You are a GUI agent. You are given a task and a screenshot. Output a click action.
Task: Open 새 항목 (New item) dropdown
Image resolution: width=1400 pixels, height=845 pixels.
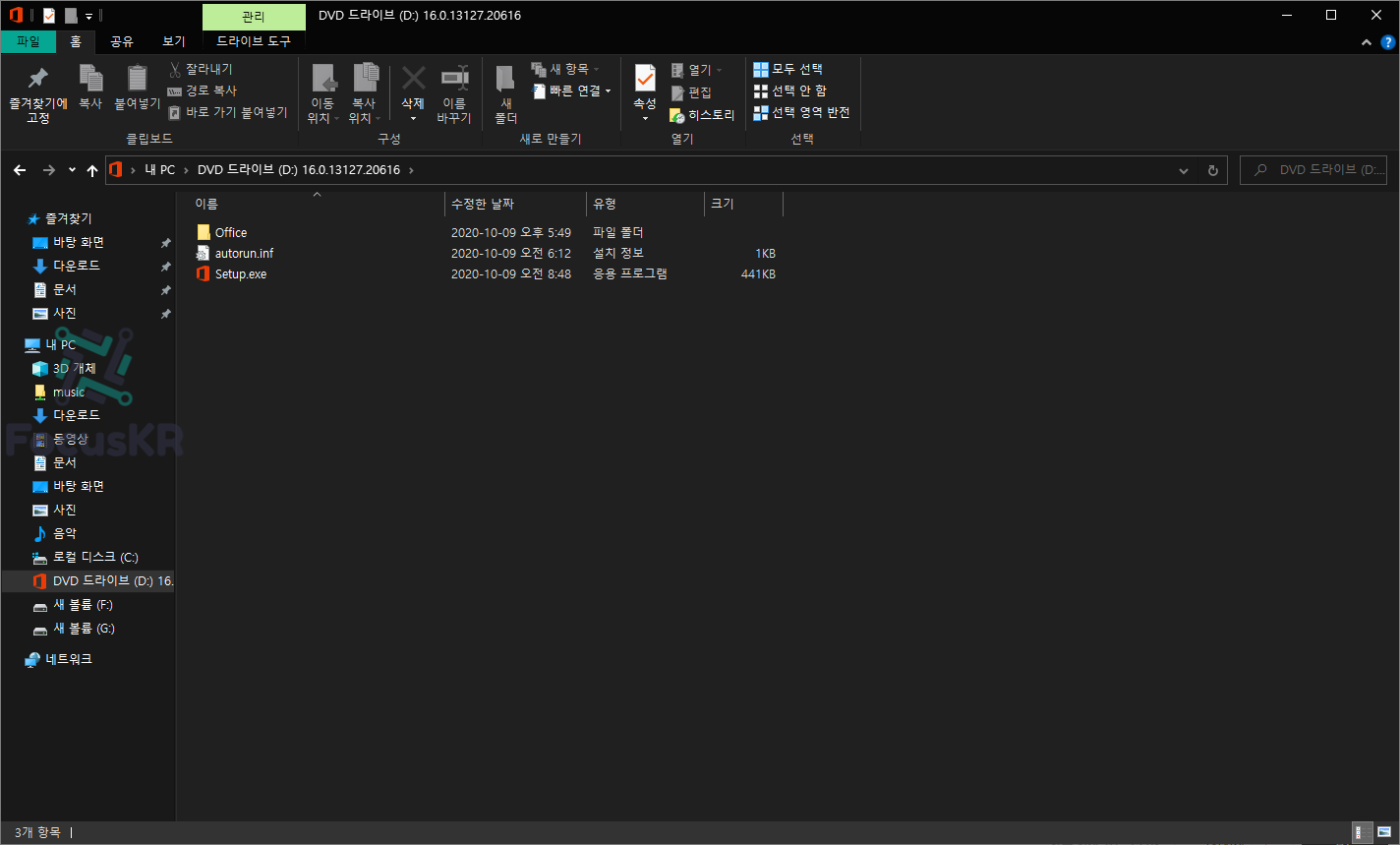pyautogui.click(x=565, y=69)
